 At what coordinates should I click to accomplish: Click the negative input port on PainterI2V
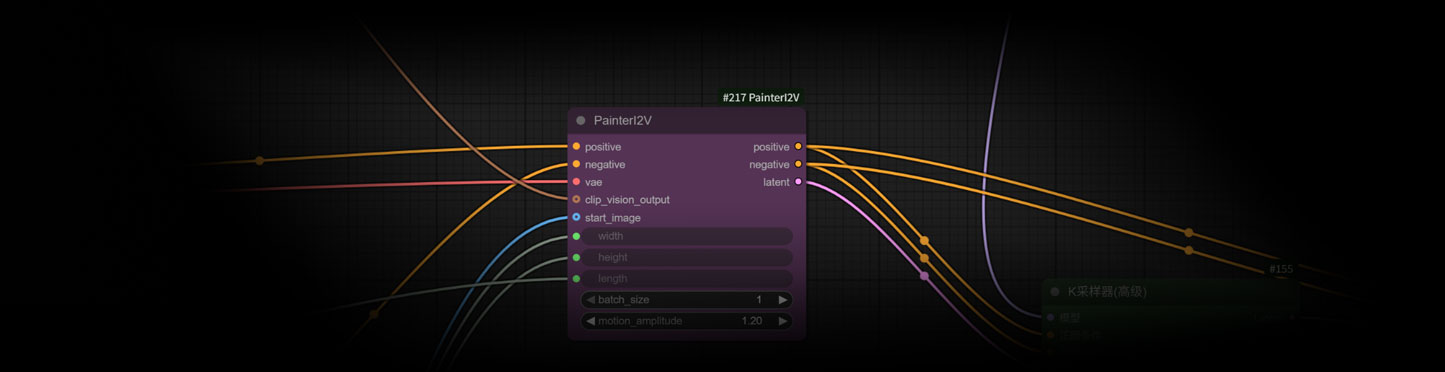coord(576,164)
